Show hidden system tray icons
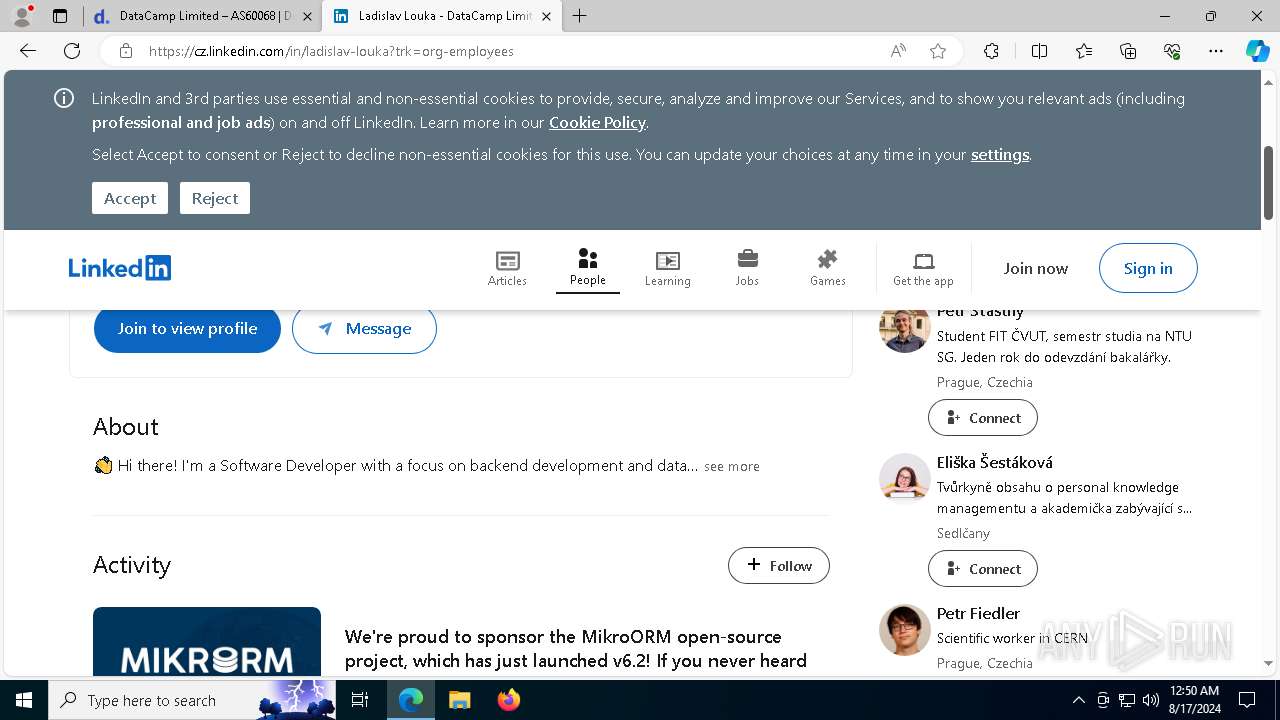The width and height of the screenshot is (1280, 720). coord(1078,700)
